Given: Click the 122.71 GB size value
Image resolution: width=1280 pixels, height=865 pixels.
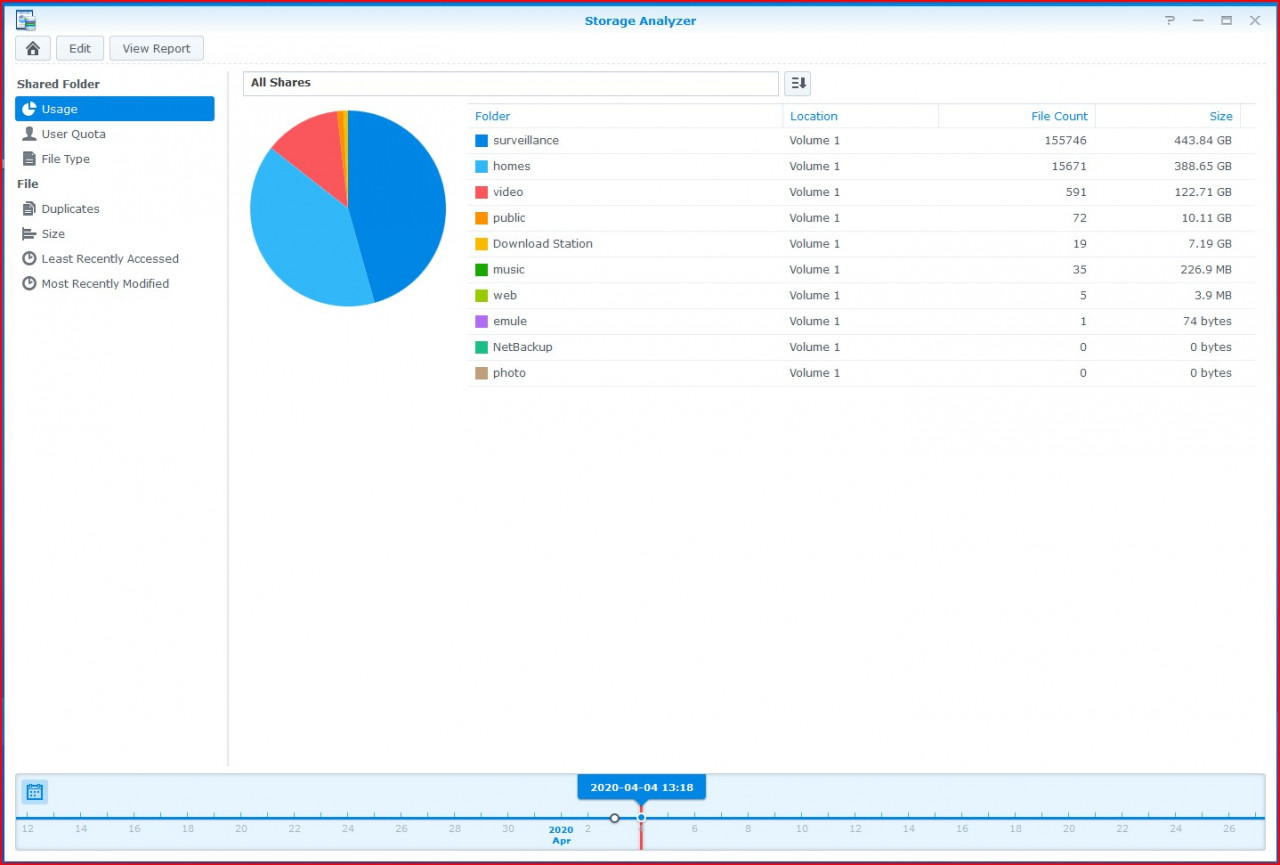Looking at the screenshot, I should [x=1203, y=192].
